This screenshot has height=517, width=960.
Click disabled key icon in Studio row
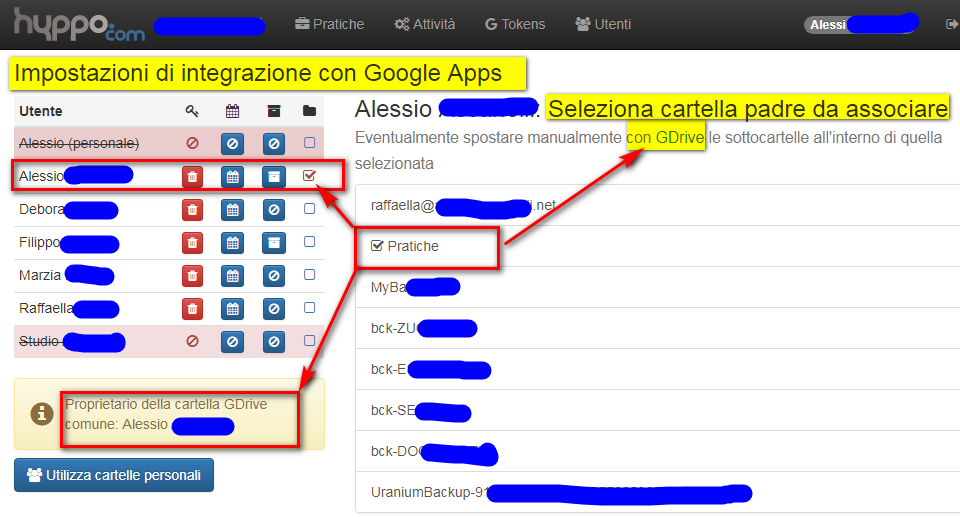192,341
